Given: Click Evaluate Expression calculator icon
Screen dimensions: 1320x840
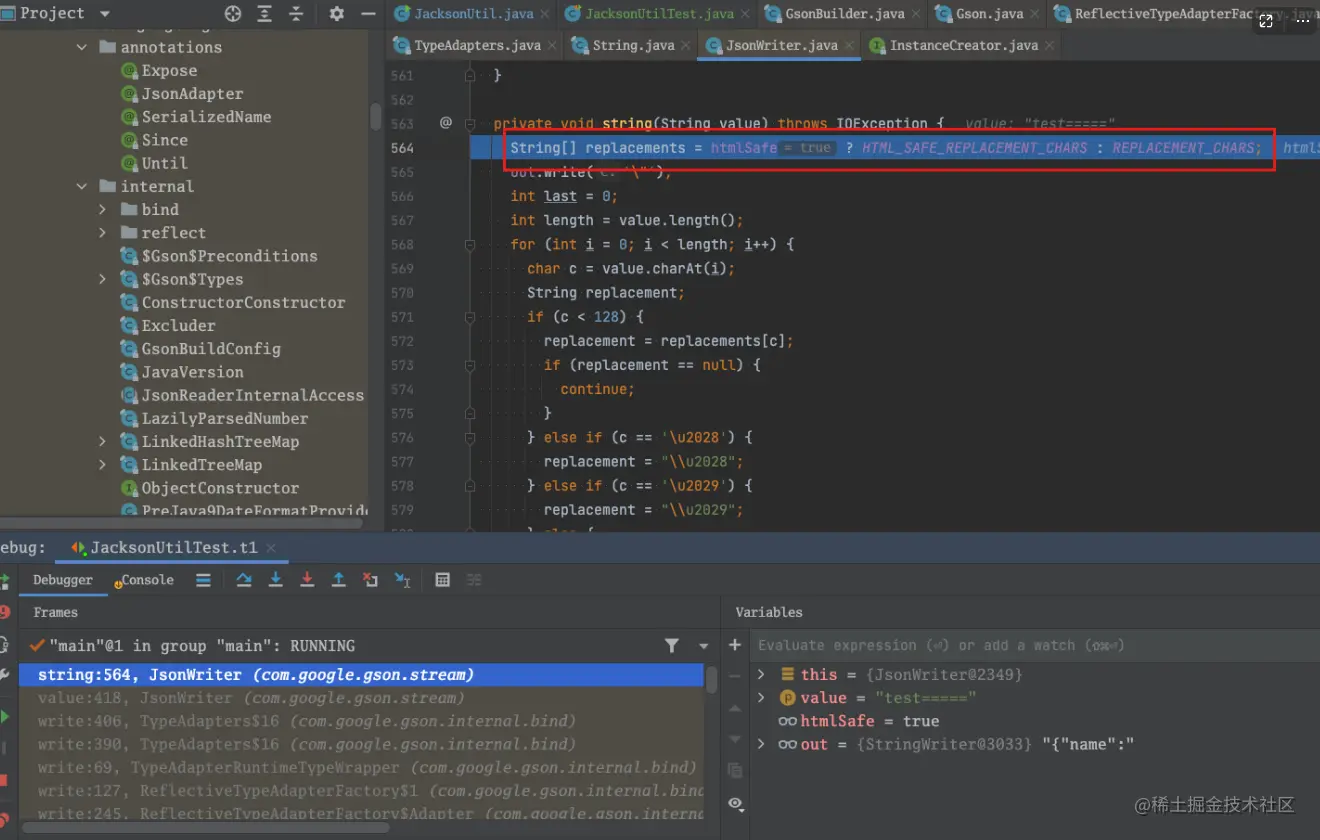Looking at the screenshot, I should (443, 580).
